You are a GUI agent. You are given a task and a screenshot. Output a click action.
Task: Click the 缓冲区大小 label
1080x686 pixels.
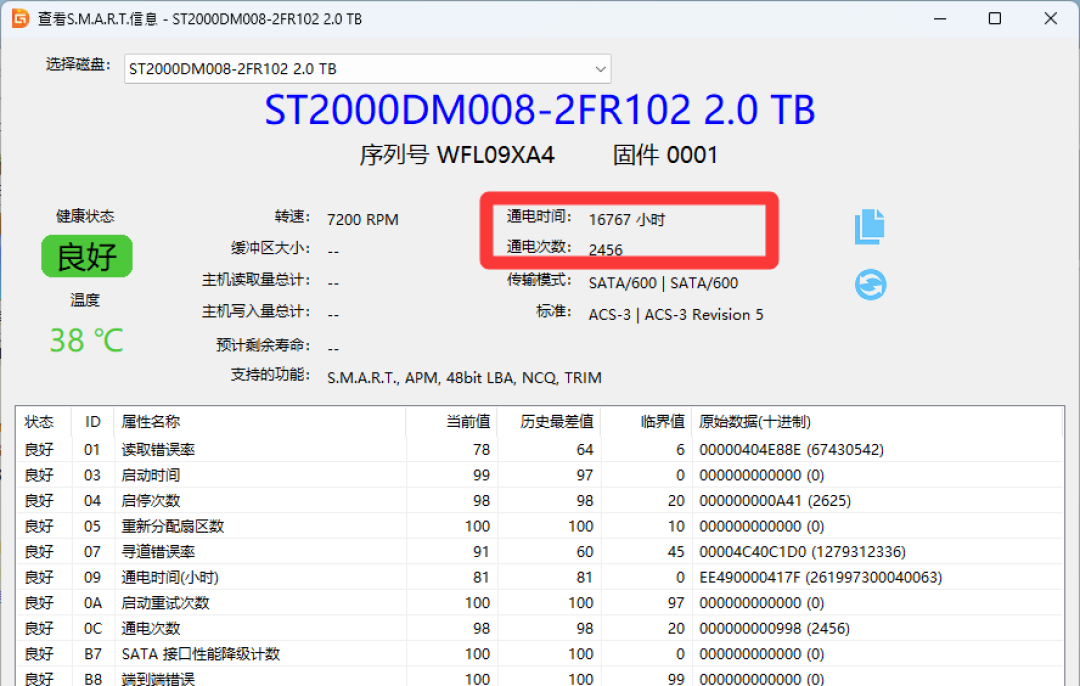(271, 248)
